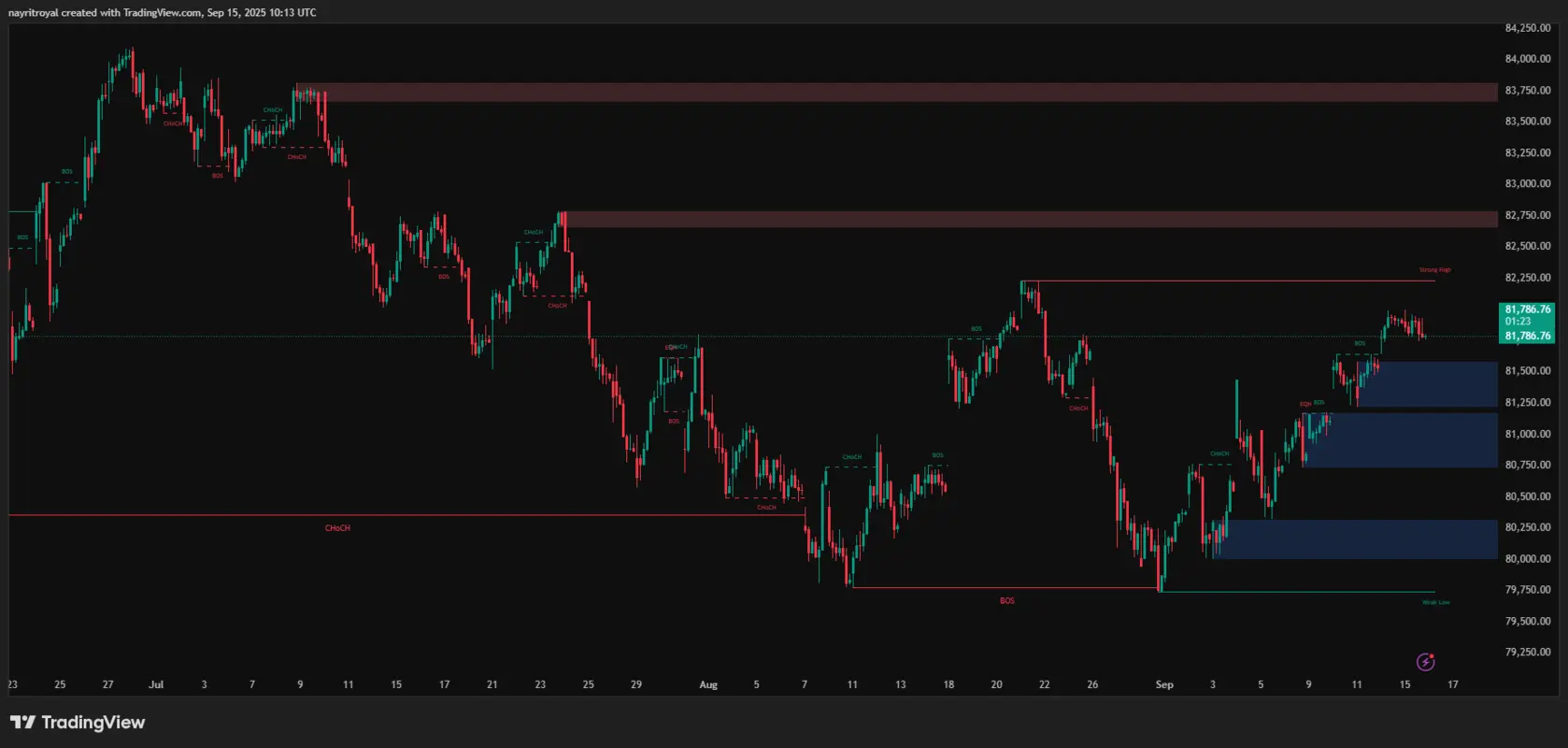Click the Sep label on the time axis
Screen dimensions: 1568x748
coord(1164,684)
